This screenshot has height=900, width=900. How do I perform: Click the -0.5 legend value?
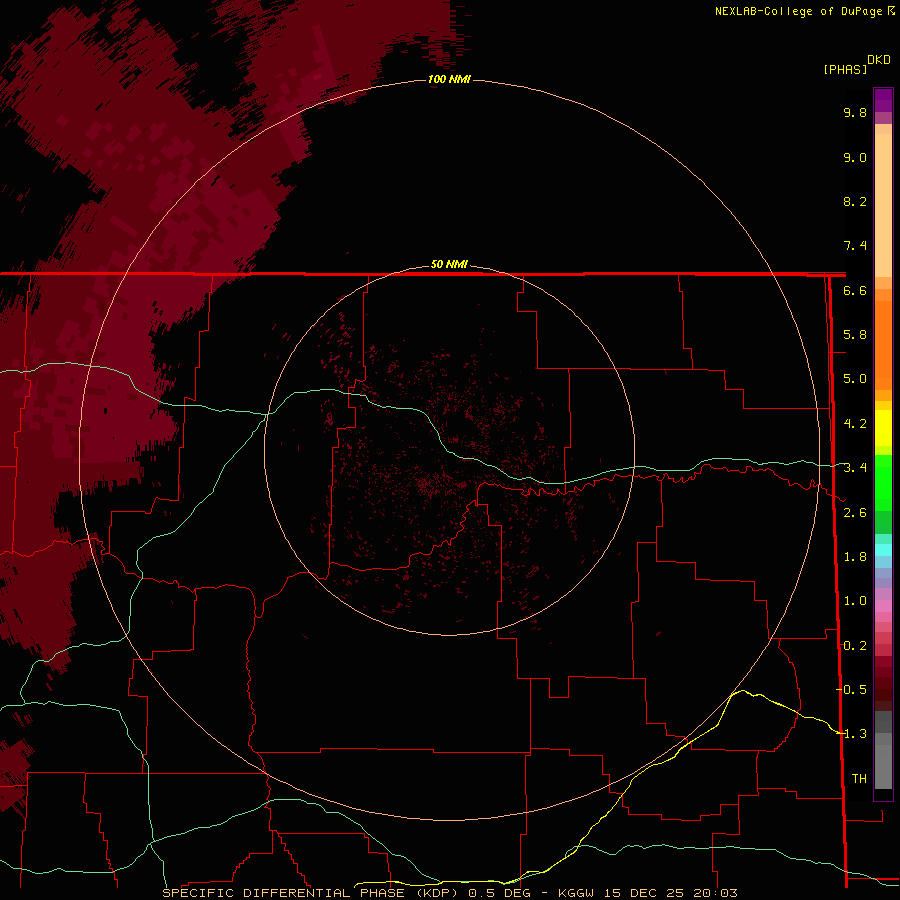point(852,689)
